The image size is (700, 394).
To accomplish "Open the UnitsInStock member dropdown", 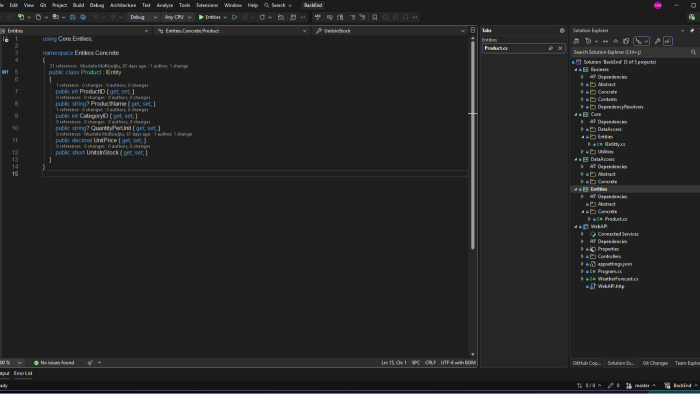I will click(x=390, y=31).
